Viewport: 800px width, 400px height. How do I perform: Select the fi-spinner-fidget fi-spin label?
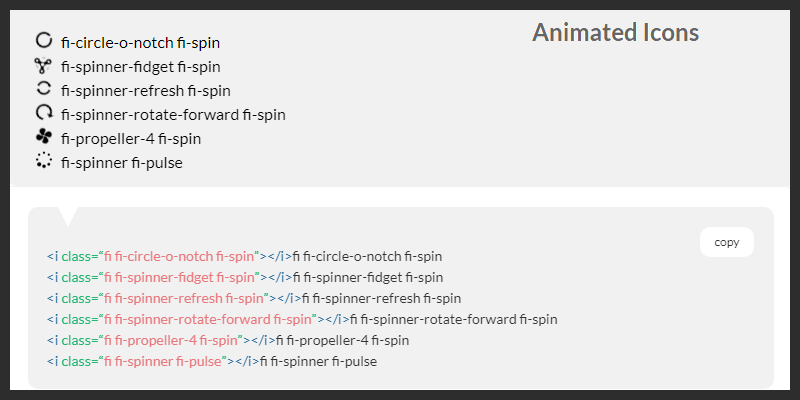tap(140, 67)
